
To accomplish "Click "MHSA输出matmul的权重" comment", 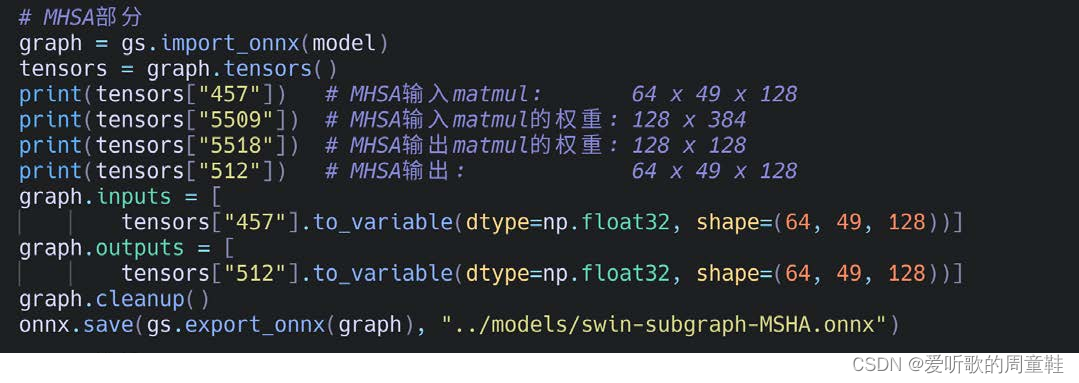I will click(x=480, y=145).
